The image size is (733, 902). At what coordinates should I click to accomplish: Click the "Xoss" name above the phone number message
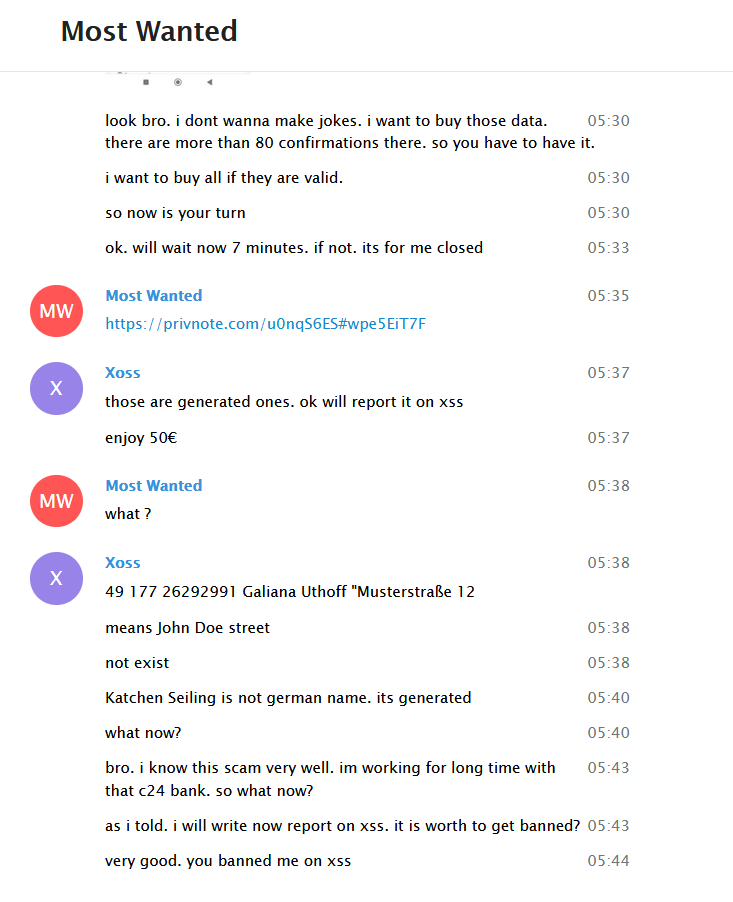tap(123, 563)
